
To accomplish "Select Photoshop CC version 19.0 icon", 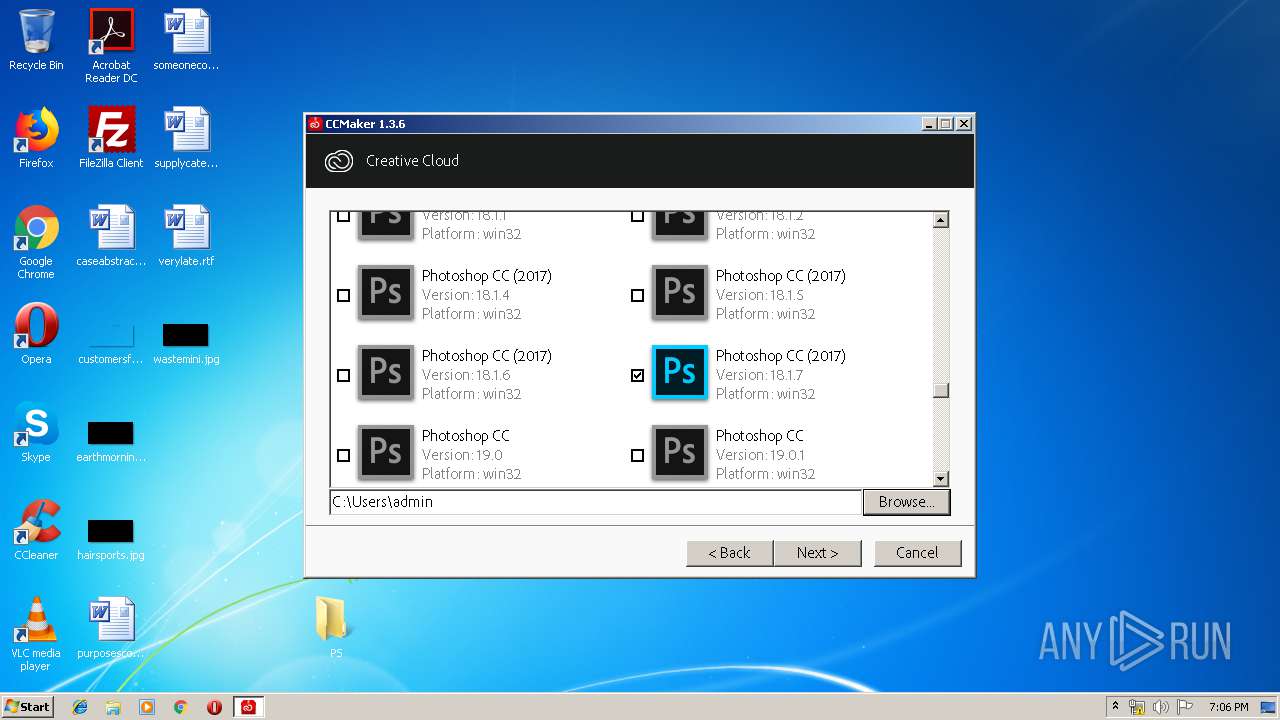I will click(386, 452).
